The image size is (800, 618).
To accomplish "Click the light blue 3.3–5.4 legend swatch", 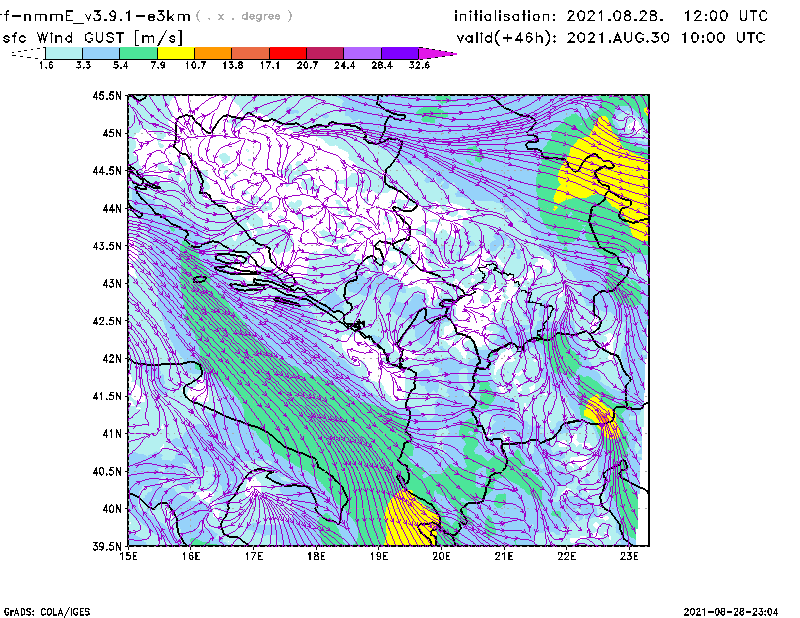I will click(101, 53).
